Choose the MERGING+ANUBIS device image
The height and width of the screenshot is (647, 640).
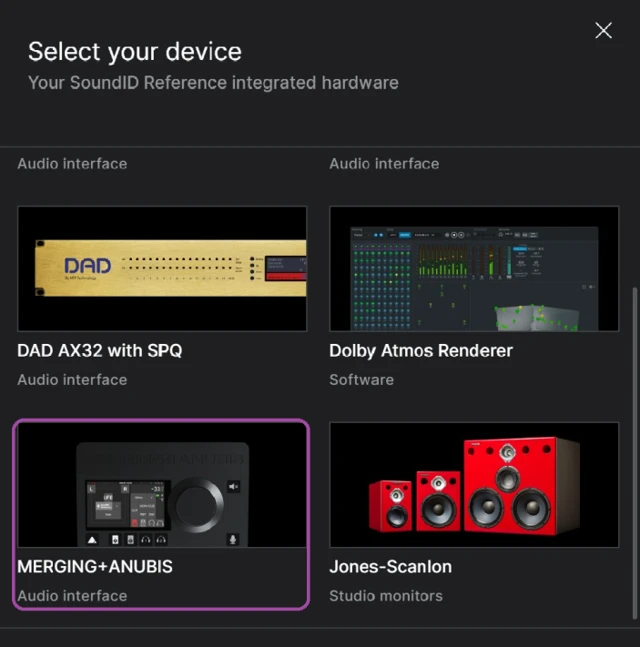(x=162, y=485)
